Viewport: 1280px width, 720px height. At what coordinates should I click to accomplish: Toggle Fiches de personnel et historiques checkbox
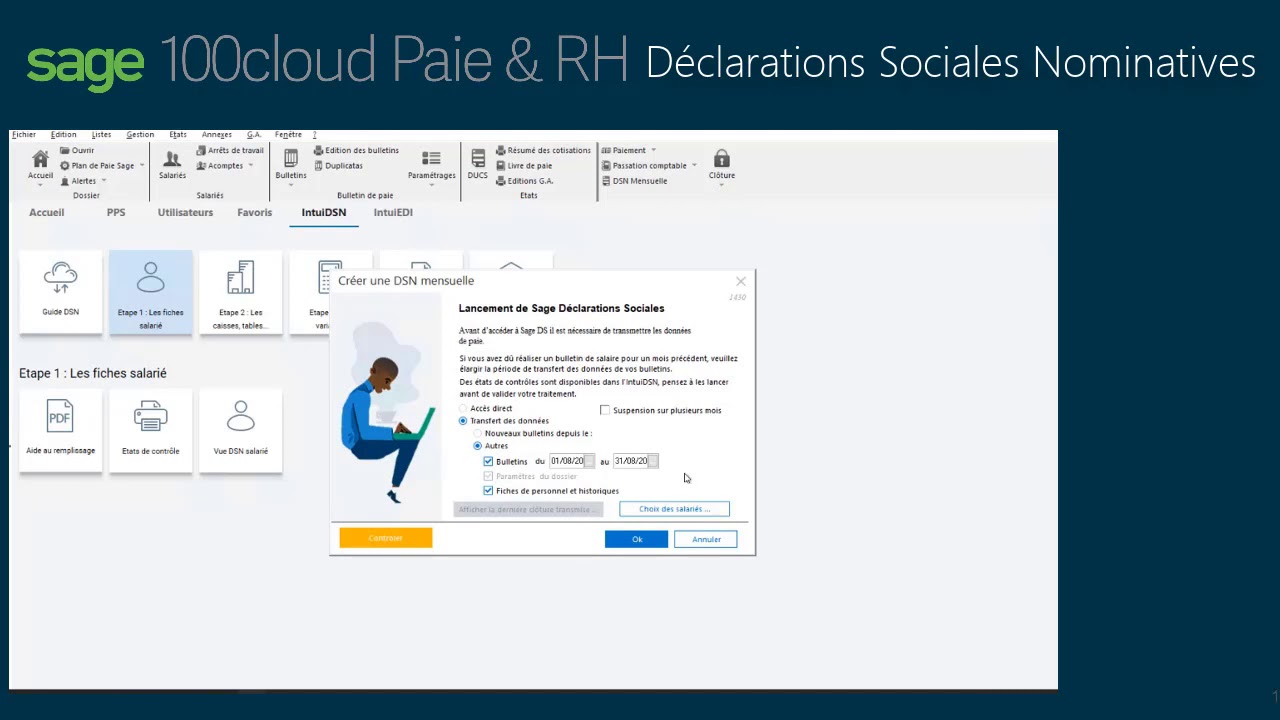[x=488, y=491]
